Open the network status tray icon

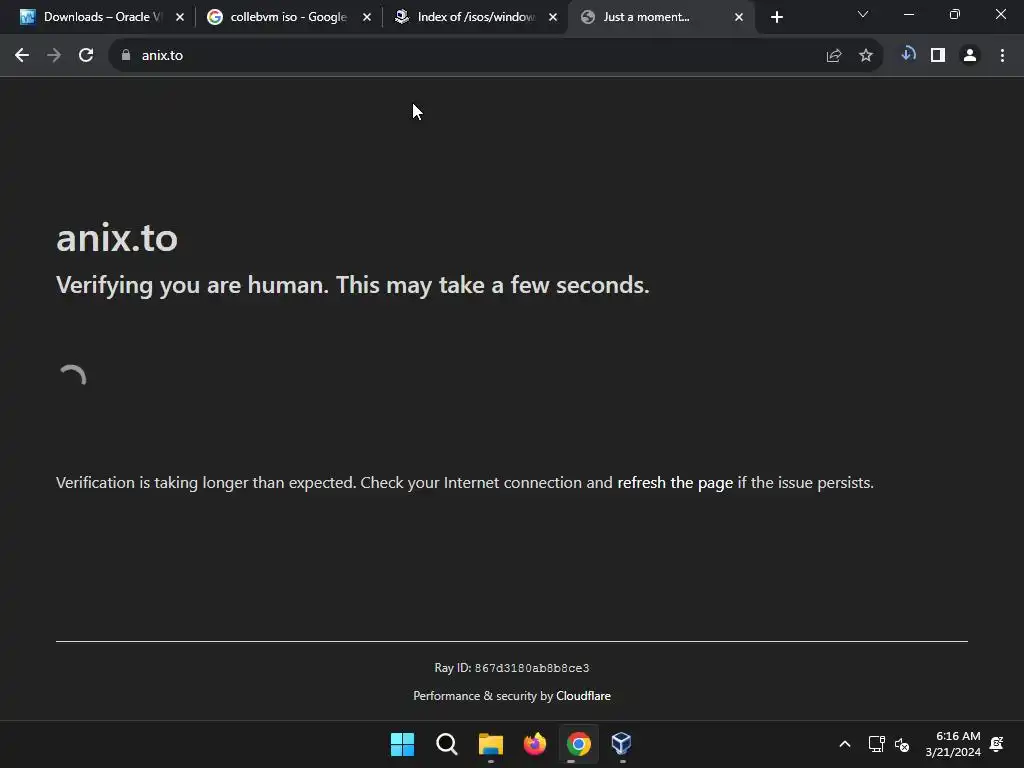876,744
